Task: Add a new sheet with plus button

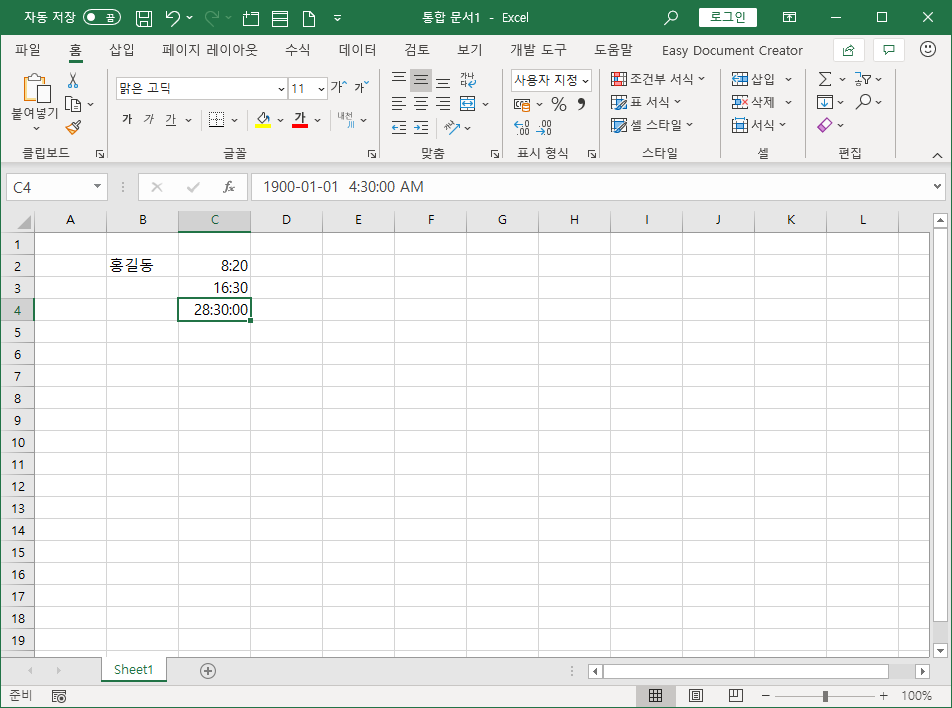Action: 208,670
